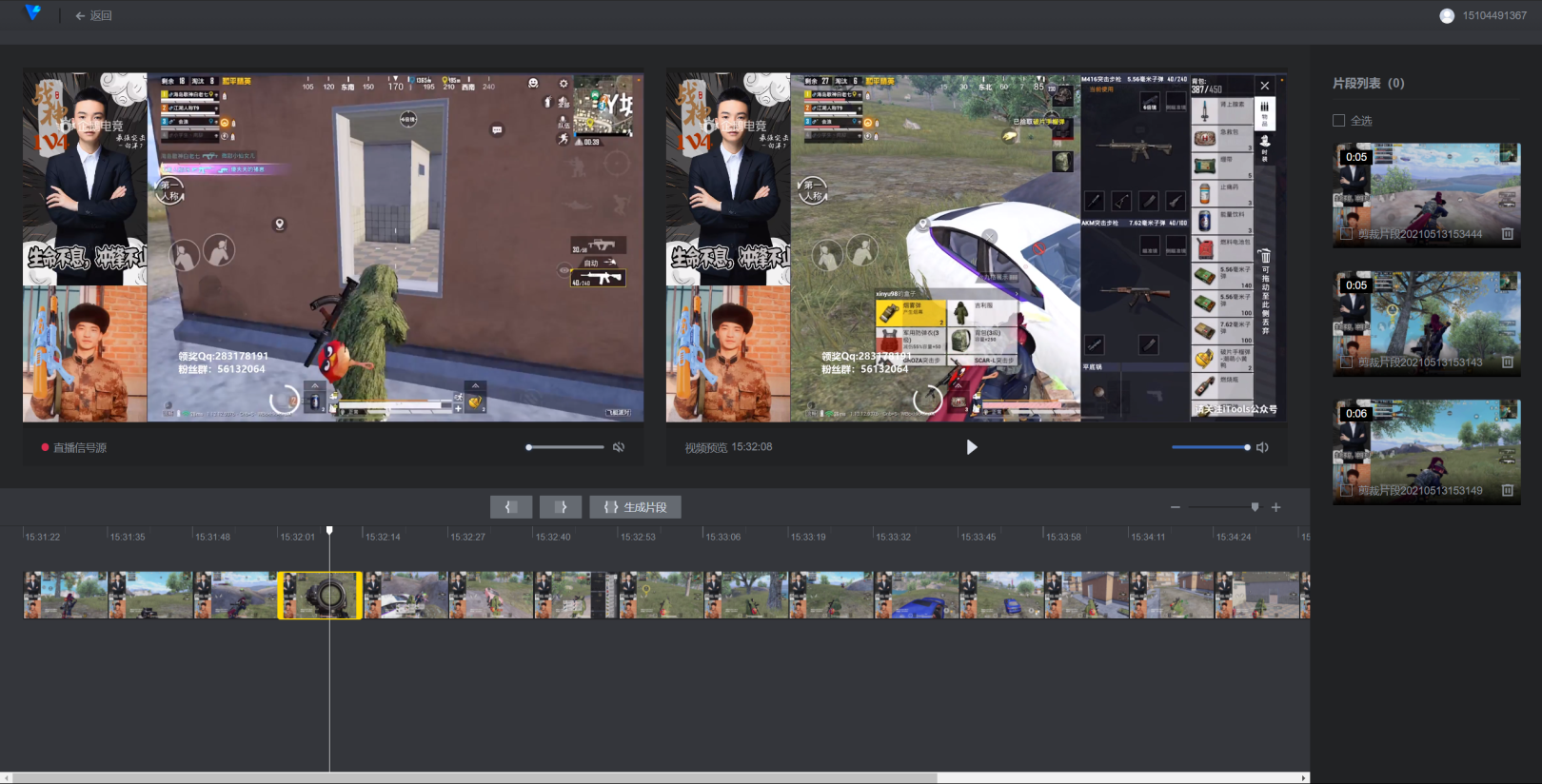The image size is (1542, 784).
Task: Mute the live source speaker icon
Action: point(619,447)
